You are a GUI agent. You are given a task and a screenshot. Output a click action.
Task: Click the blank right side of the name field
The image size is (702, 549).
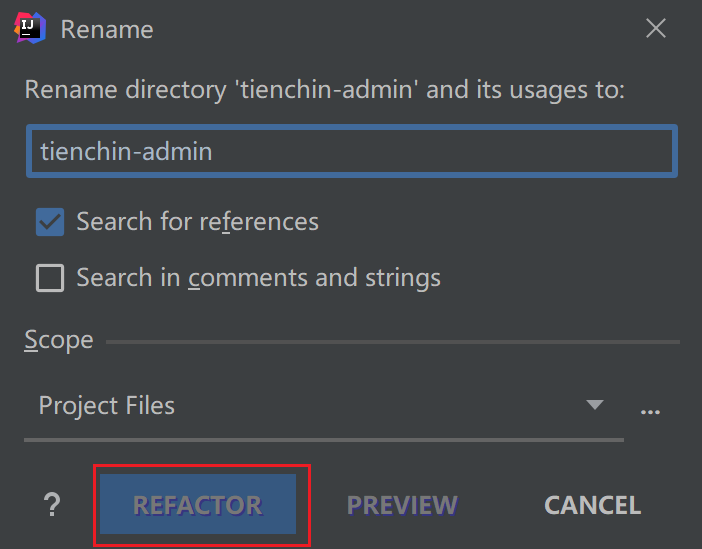pos(500,151)
